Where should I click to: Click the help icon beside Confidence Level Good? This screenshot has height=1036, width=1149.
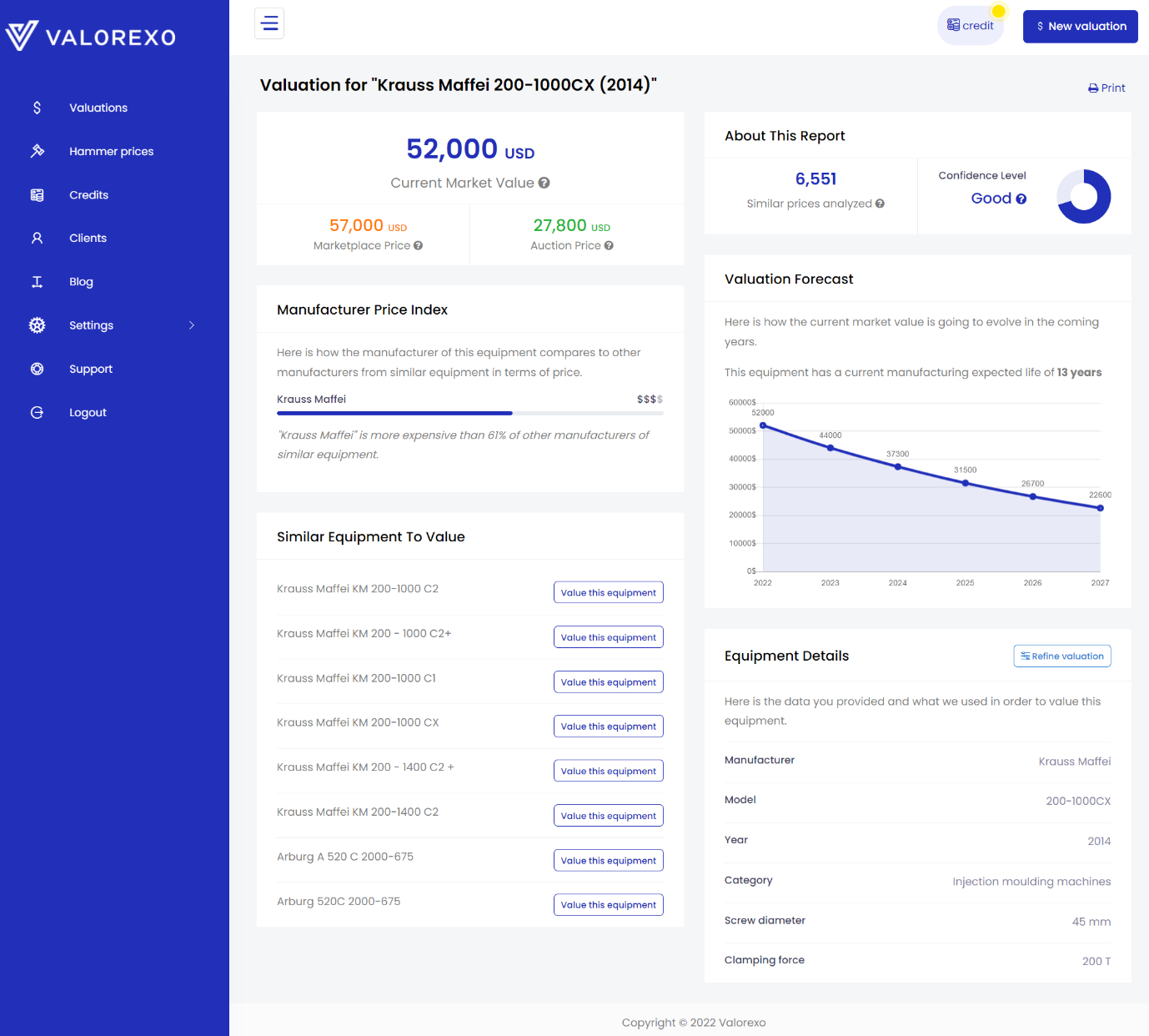(1021, 199)
